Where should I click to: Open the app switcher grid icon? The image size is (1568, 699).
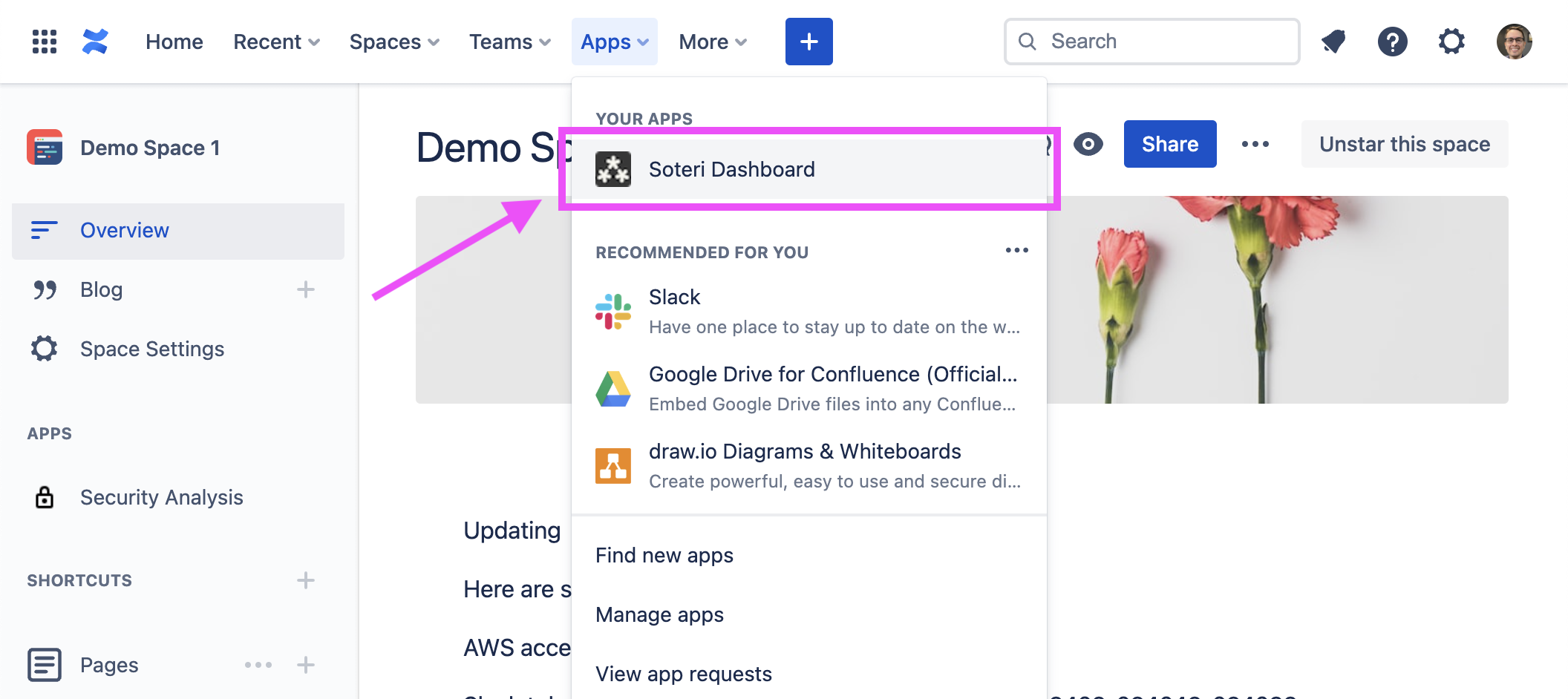(x=45, y=42)
